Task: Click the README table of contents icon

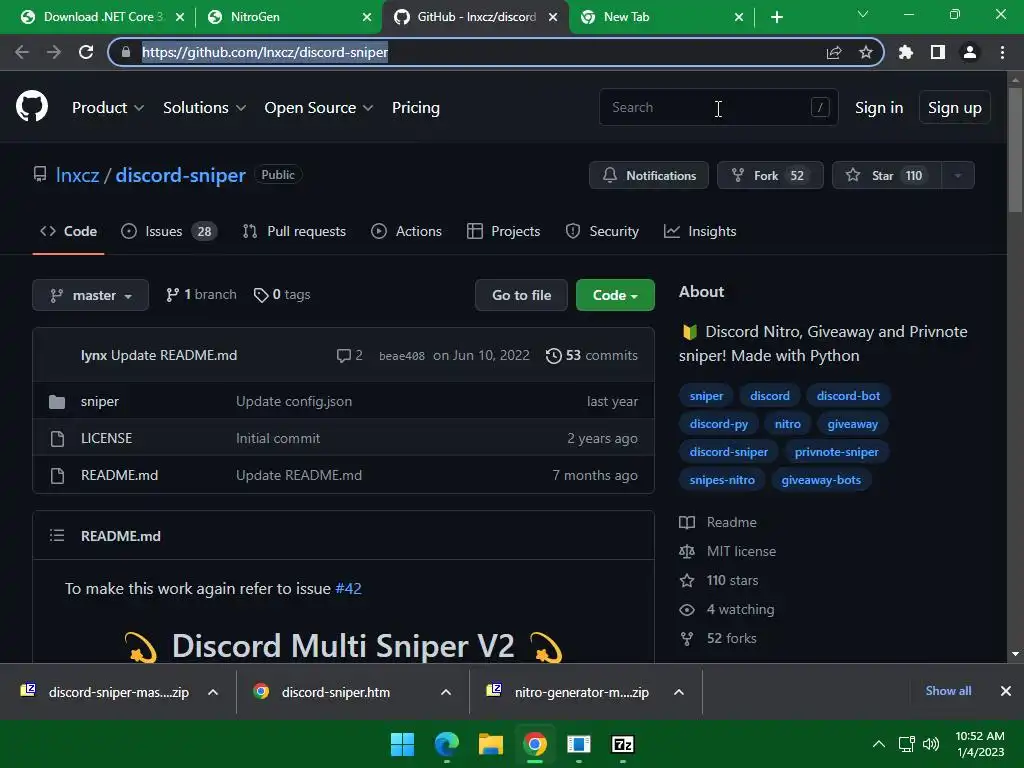Action: click(x=57, y=536)
